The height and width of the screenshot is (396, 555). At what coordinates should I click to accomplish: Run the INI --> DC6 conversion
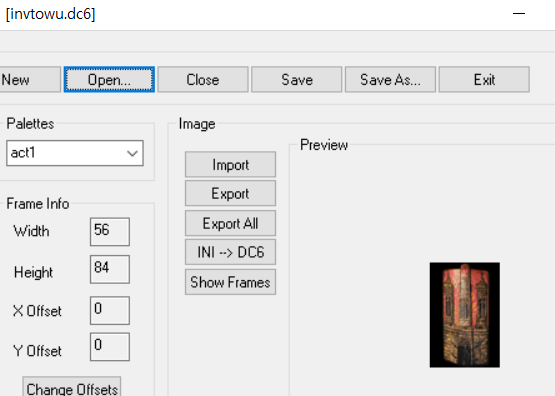230,252
